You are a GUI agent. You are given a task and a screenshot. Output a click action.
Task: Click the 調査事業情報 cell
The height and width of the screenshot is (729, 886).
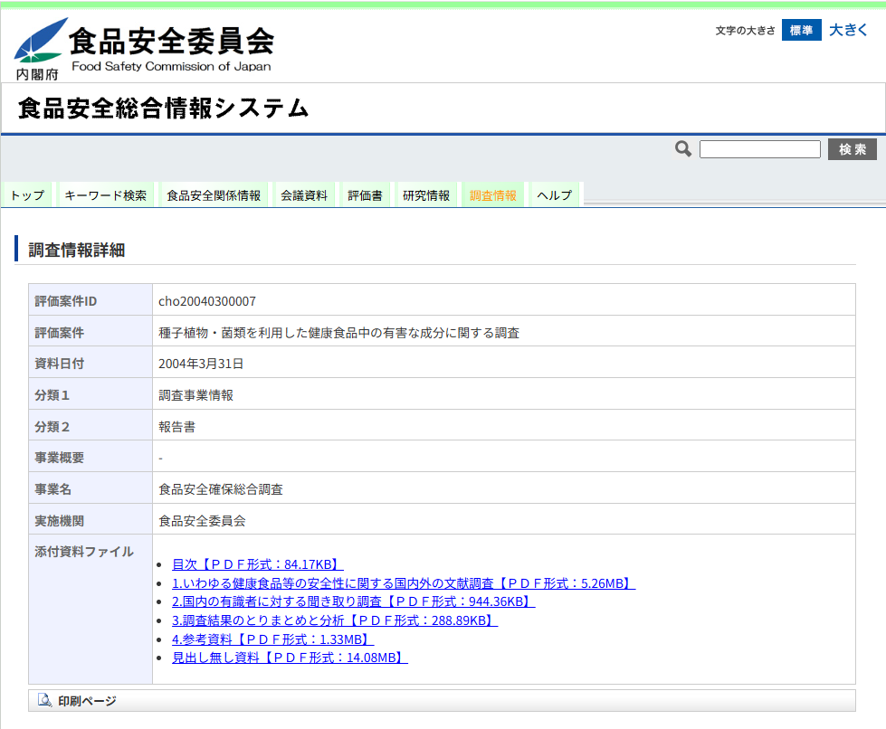point(196,395)
